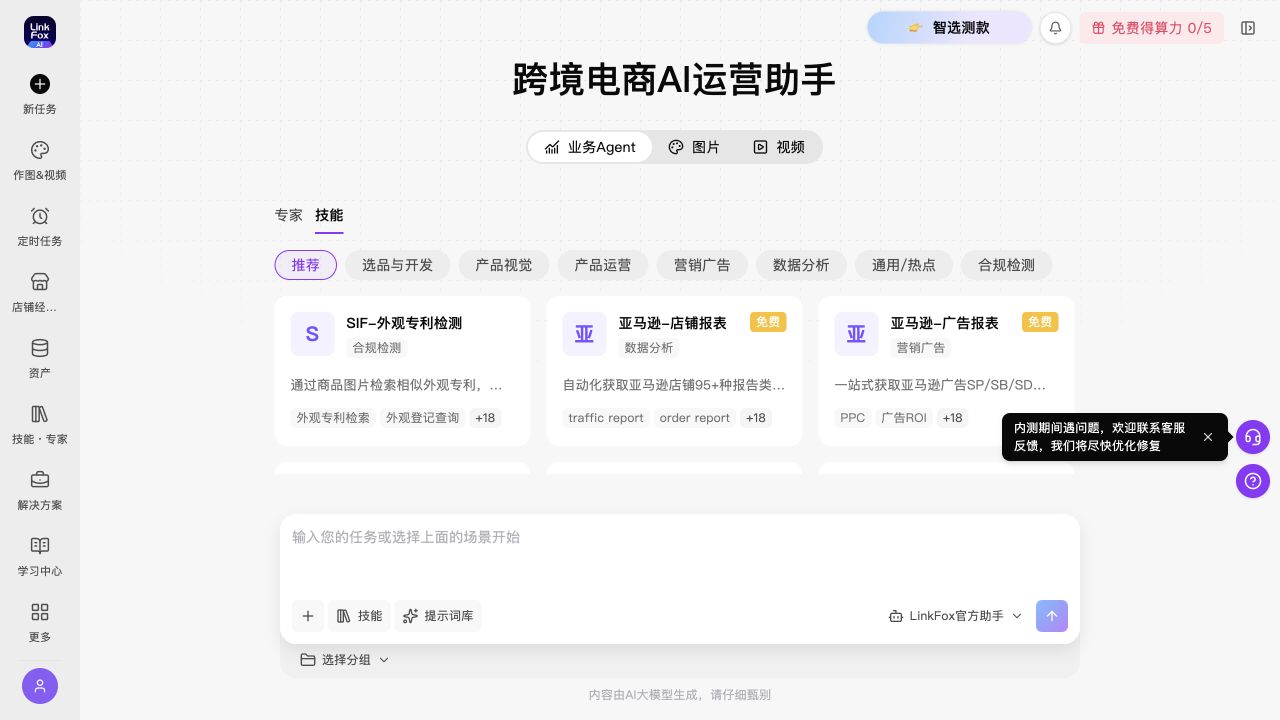Select the 合规检测 category filter

[x=1007, y=265]
